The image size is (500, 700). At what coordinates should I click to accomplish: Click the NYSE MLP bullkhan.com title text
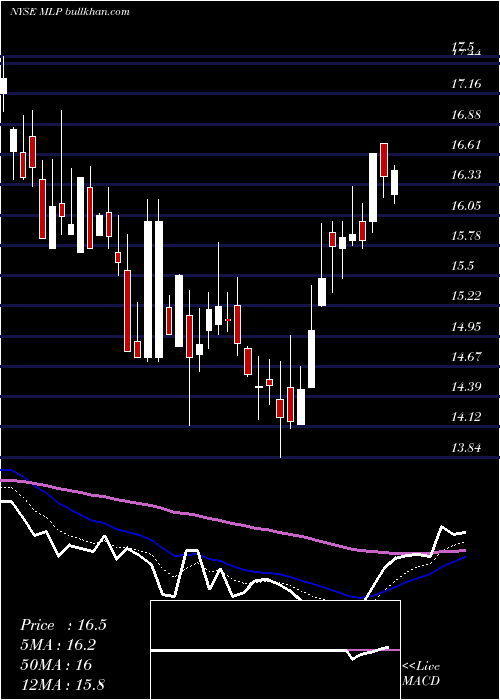[x=70, y=11]
